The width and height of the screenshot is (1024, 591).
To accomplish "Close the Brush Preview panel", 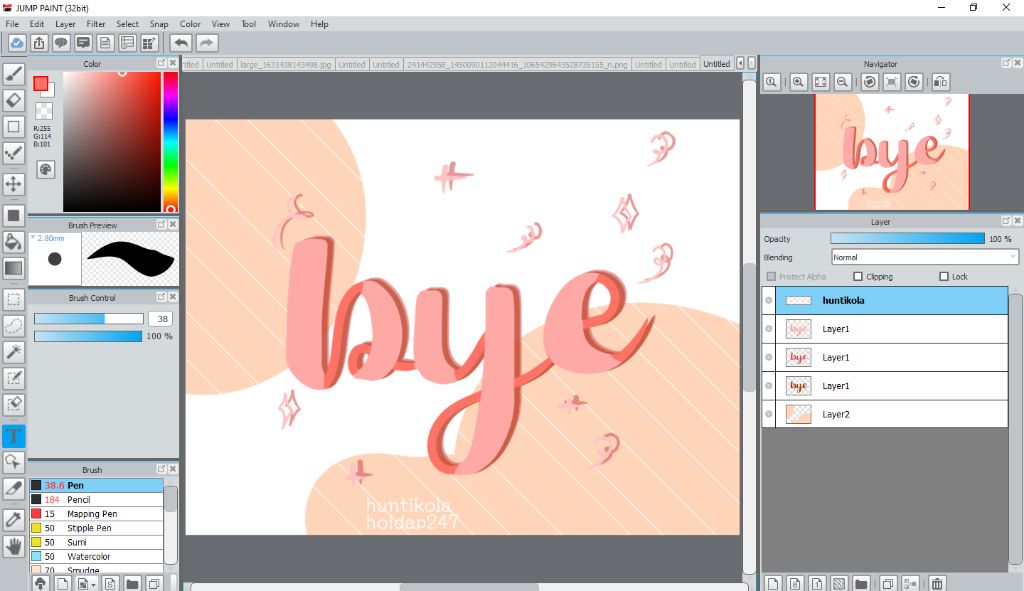I will click(172, 225).
